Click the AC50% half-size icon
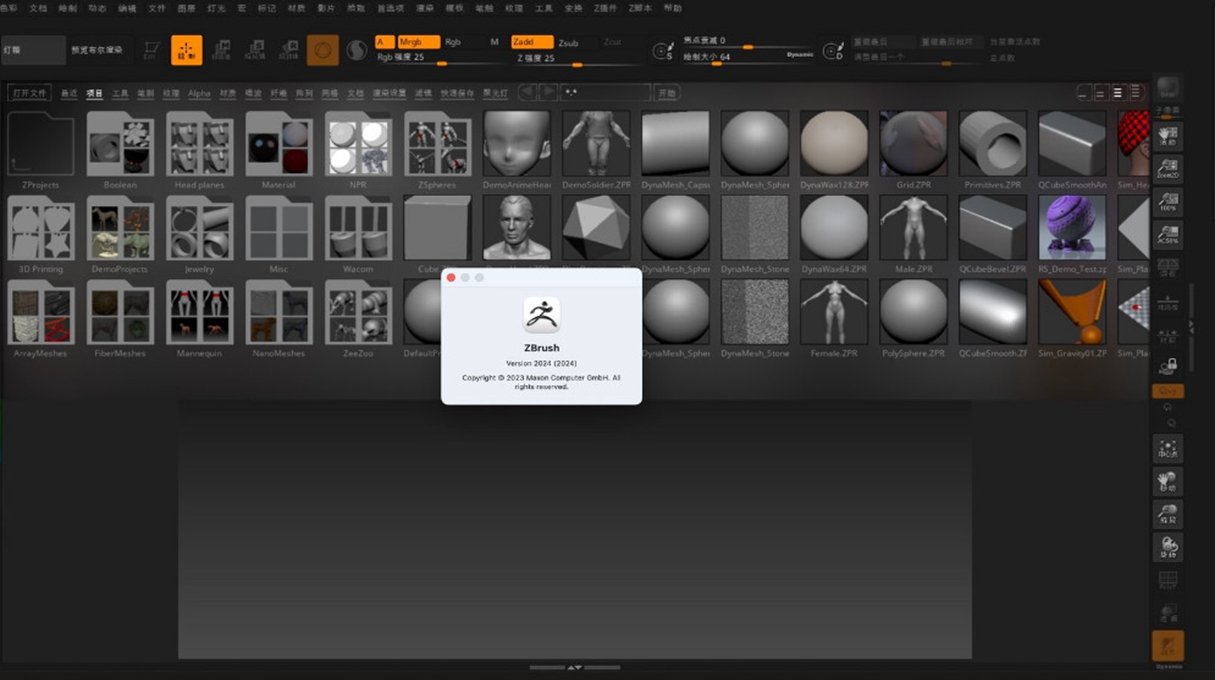Viewport: 1215px width, 680px height. (x=1168, y=237)
